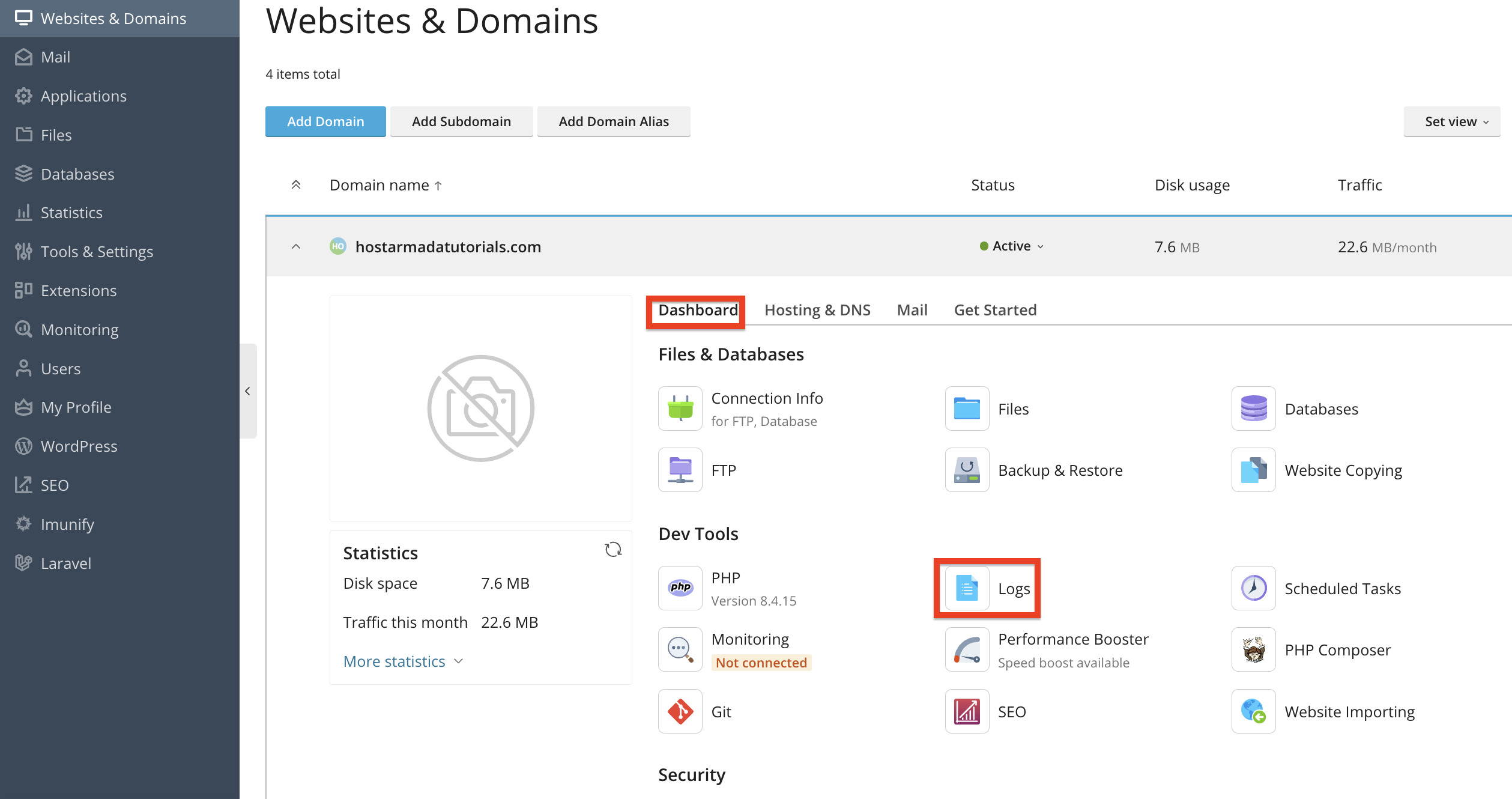Collapse the hostarmadatutorials.com domain row
The height and width of the screenshot is (799, 1512).
tap(295, 247)
